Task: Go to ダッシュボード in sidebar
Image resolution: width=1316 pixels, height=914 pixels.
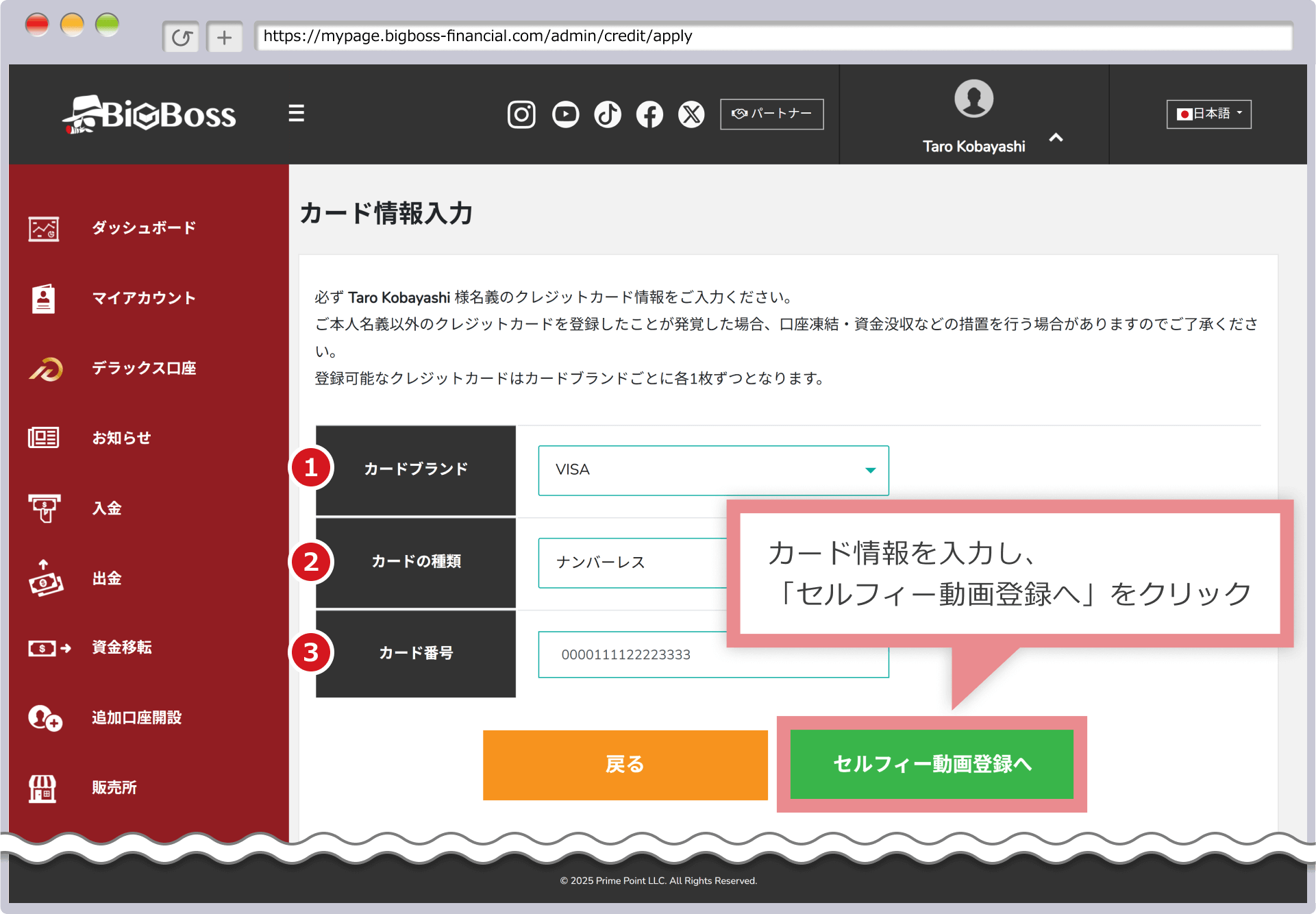Action: [144, 228]
